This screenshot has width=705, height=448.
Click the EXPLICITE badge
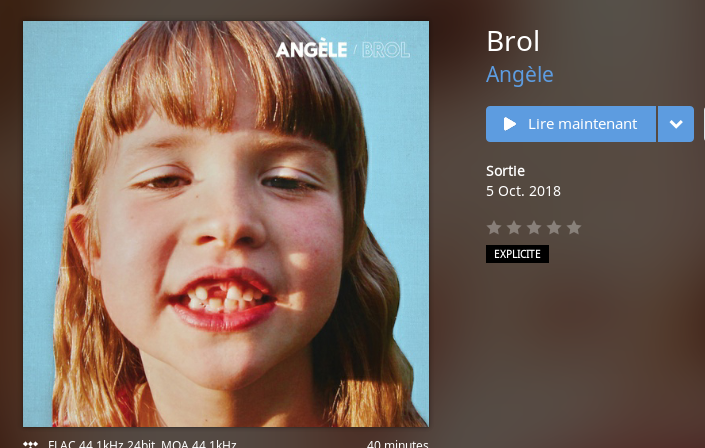(517, 254)
